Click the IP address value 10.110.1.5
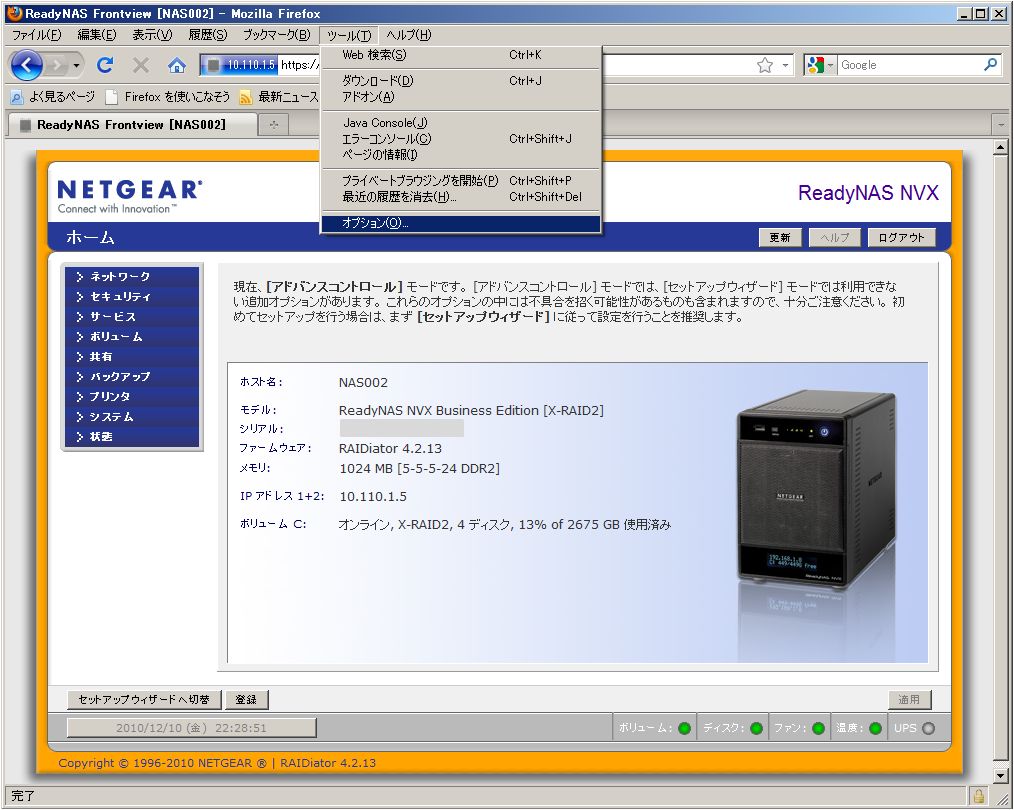The width and height of the screenshot is (1014, 810). point(373,496)
